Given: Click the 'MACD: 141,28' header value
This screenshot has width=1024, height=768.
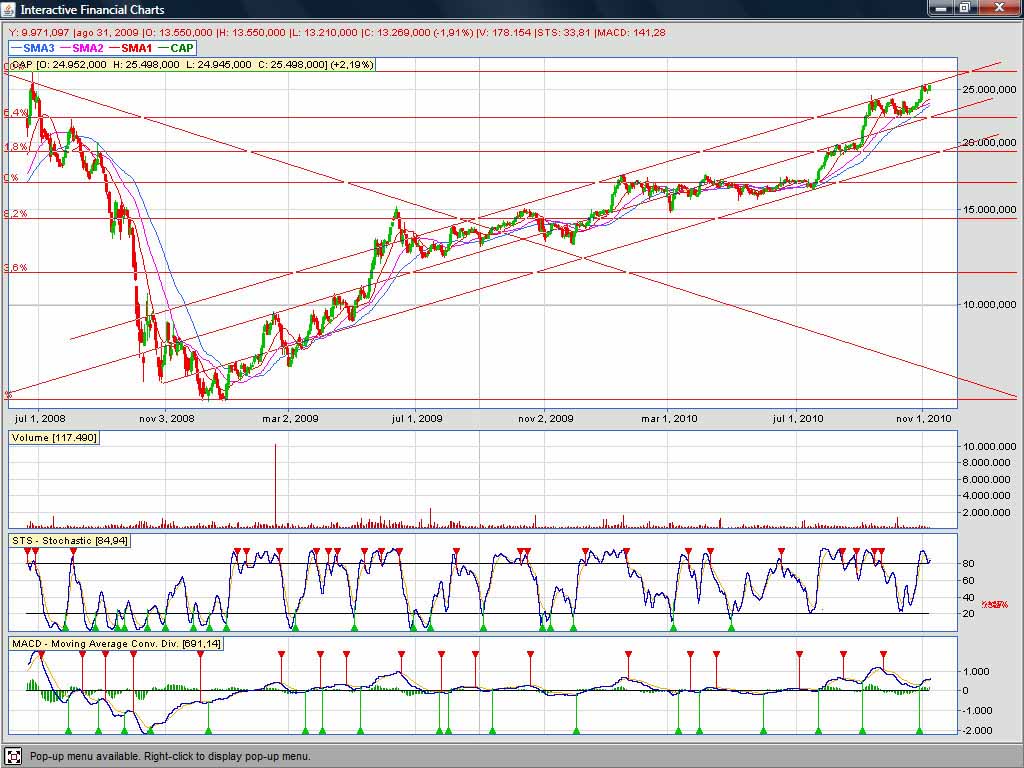Looking at the screenshot, I should [x=631, y=32].
